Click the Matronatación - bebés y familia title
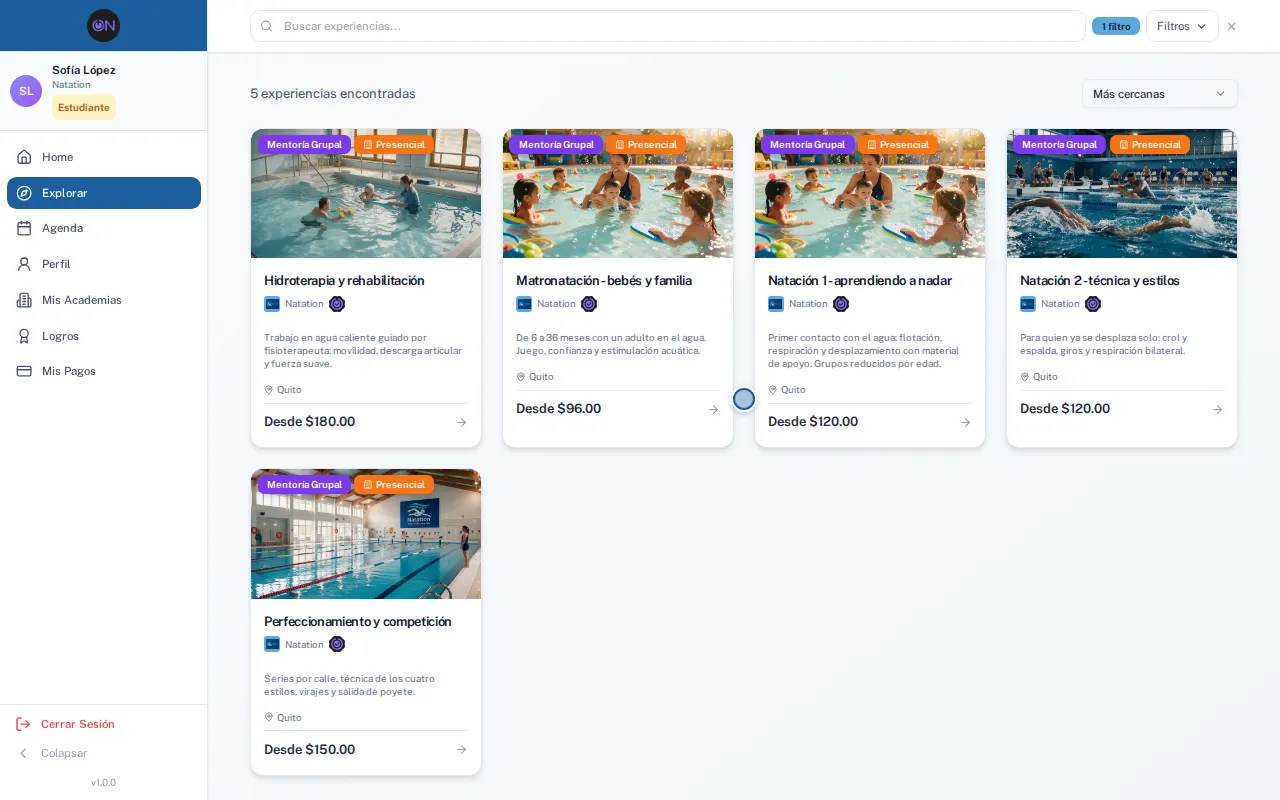The height and width of the screenshot is (800, 1280). click(604, 281)
